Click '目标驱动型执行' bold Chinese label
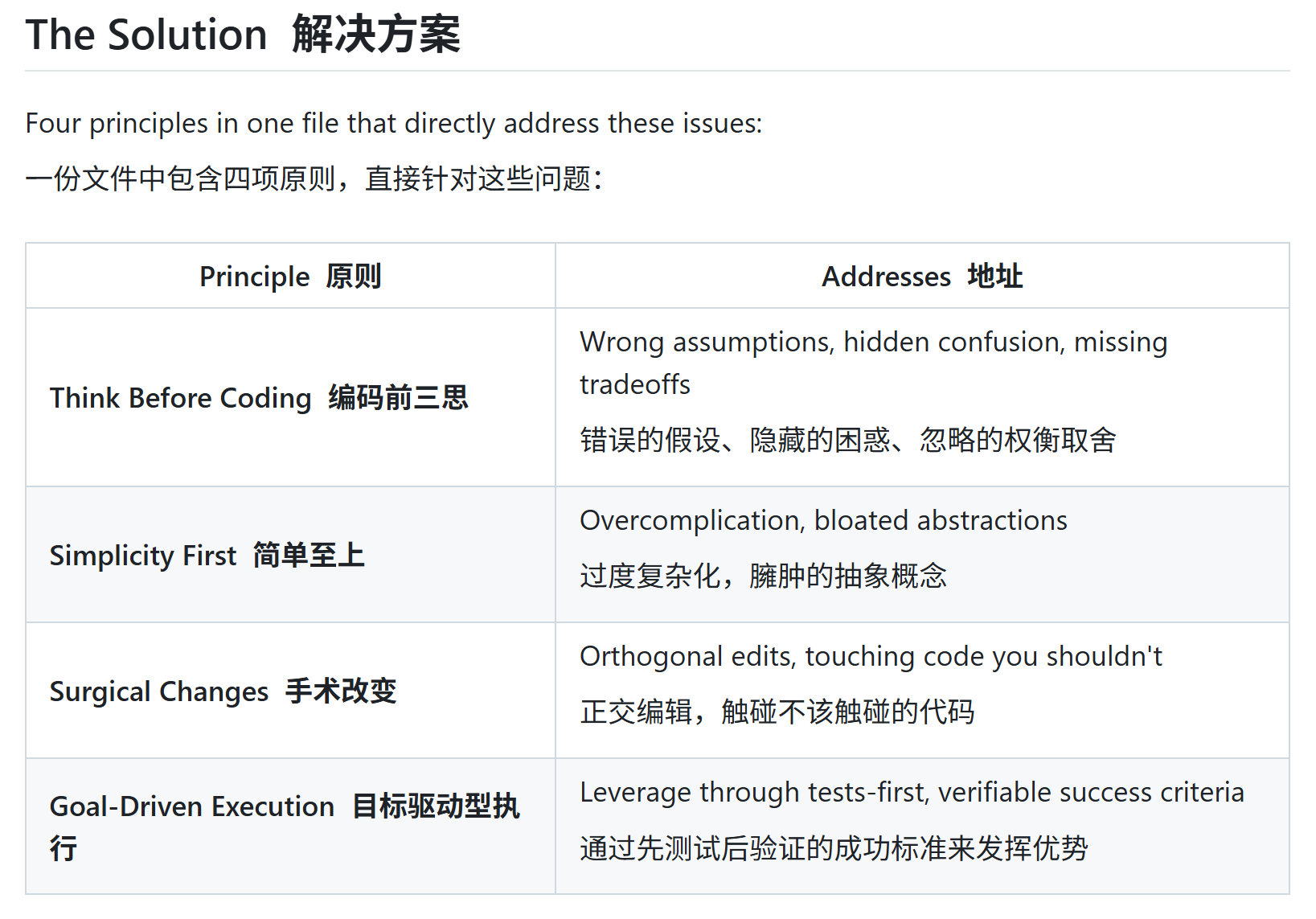 (x=285, y=827)
